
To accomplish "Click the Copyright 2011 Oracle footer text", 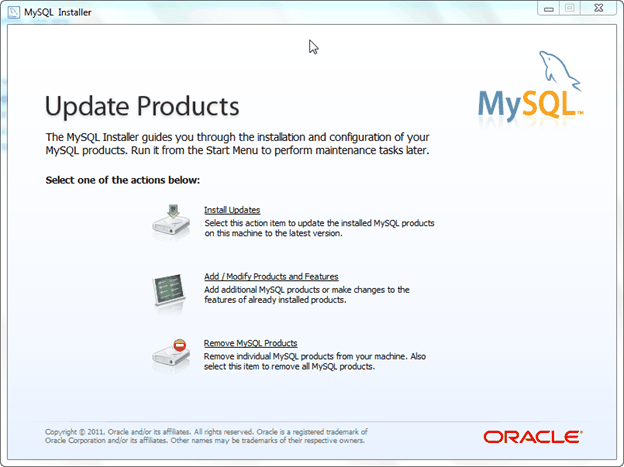I will [206, 436].
